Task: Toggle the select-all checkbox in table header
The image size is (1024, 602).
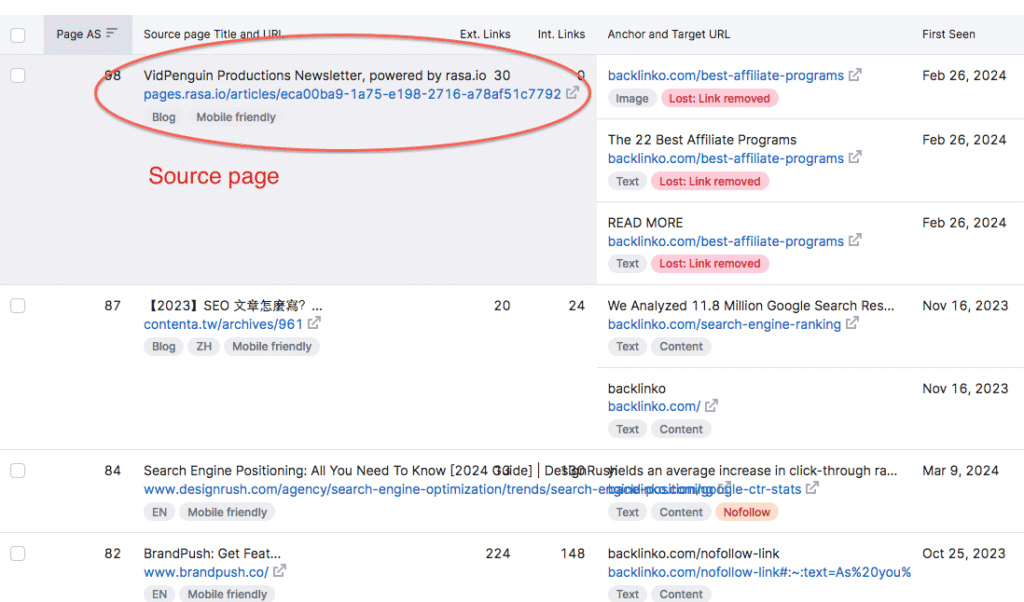Action: (x=18, y=35)
